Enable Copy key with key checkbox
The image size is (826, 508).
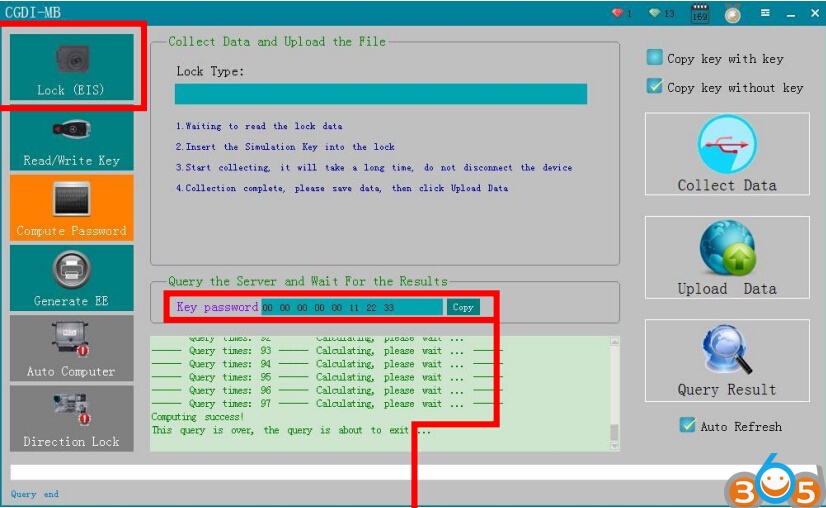coord(654,57)
